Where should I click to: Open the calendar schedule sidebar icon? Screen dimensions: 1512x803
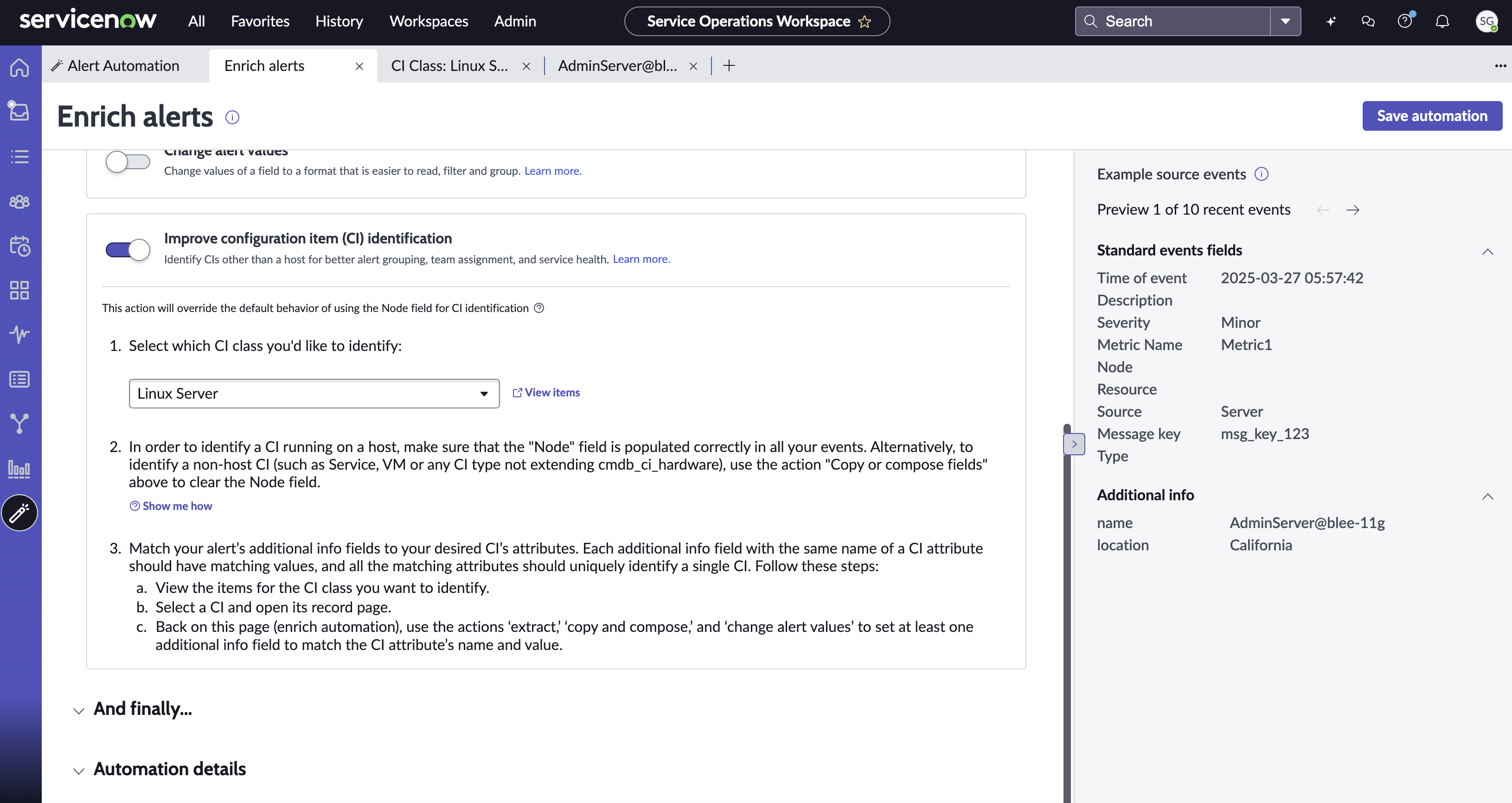19,246
